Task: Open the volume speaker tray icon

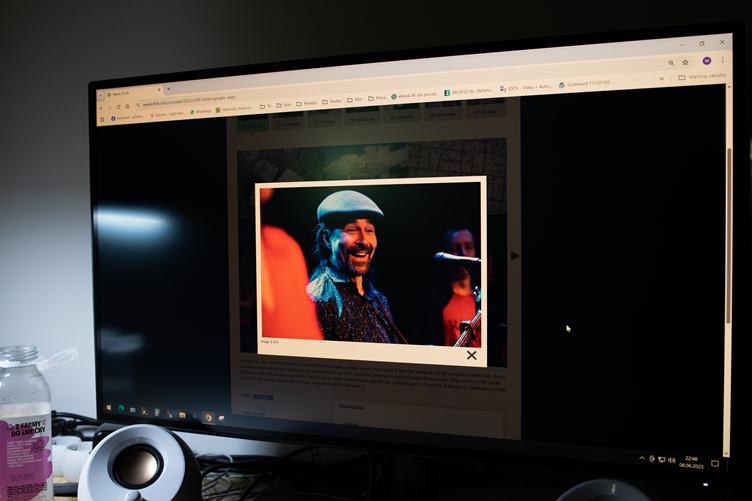Action: click(x=672, y=460)
